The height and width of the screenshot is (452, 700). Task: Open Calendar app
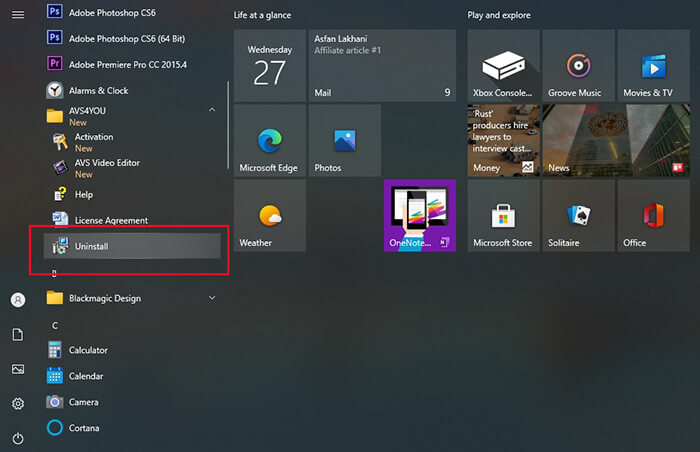pos(132,376)
